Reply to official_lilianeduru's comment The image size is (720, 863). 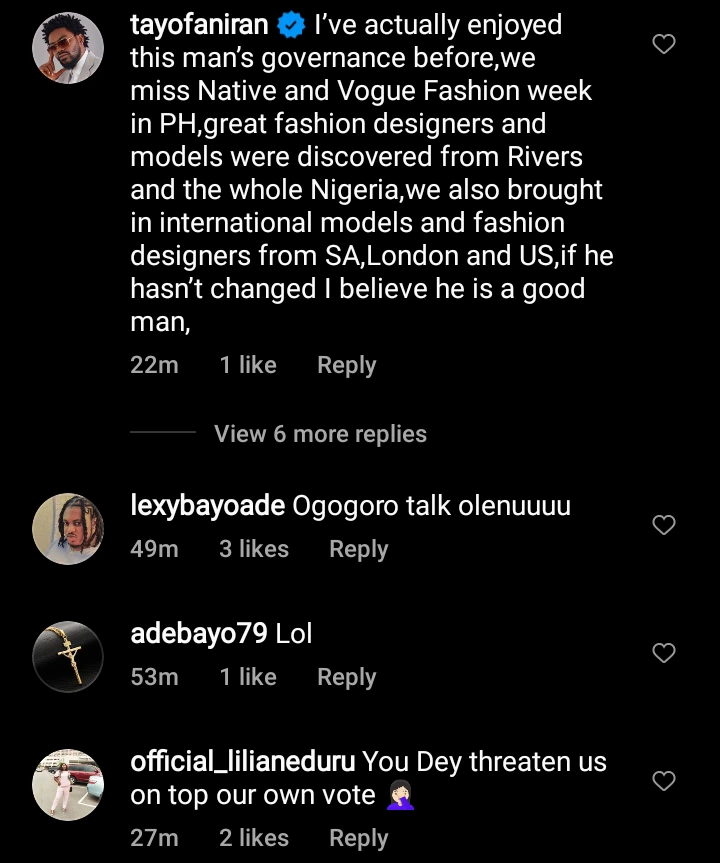tap(358, 838)
